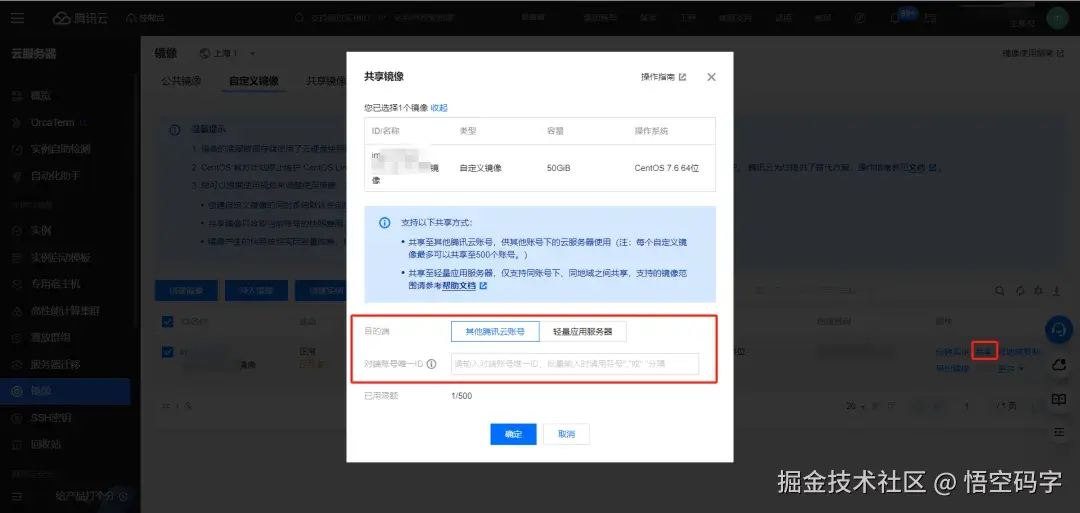Click the top bar search icon

[300, 18]
